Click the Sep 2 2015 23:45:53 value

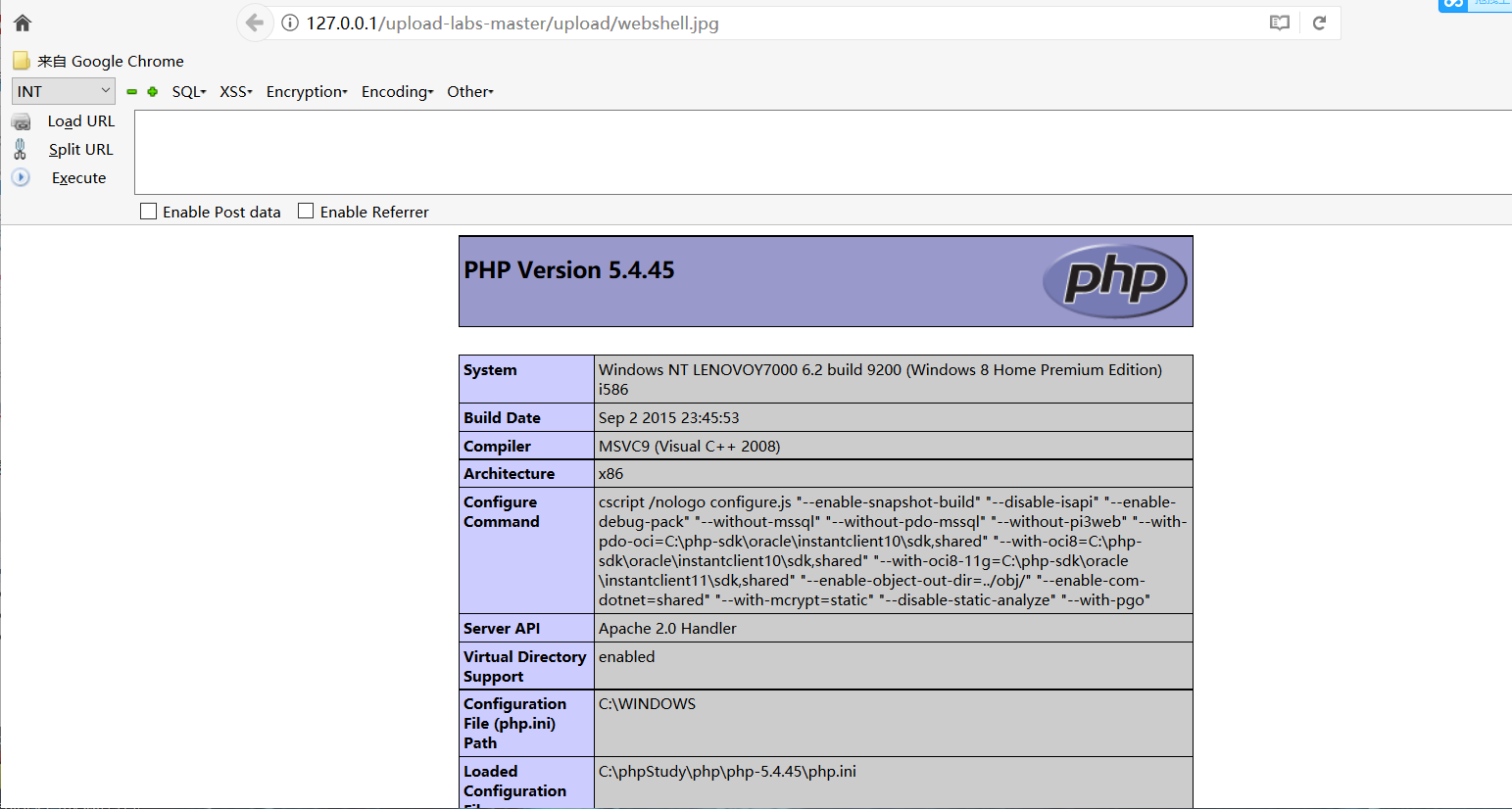pyautogui.click(x=669, y=418)
